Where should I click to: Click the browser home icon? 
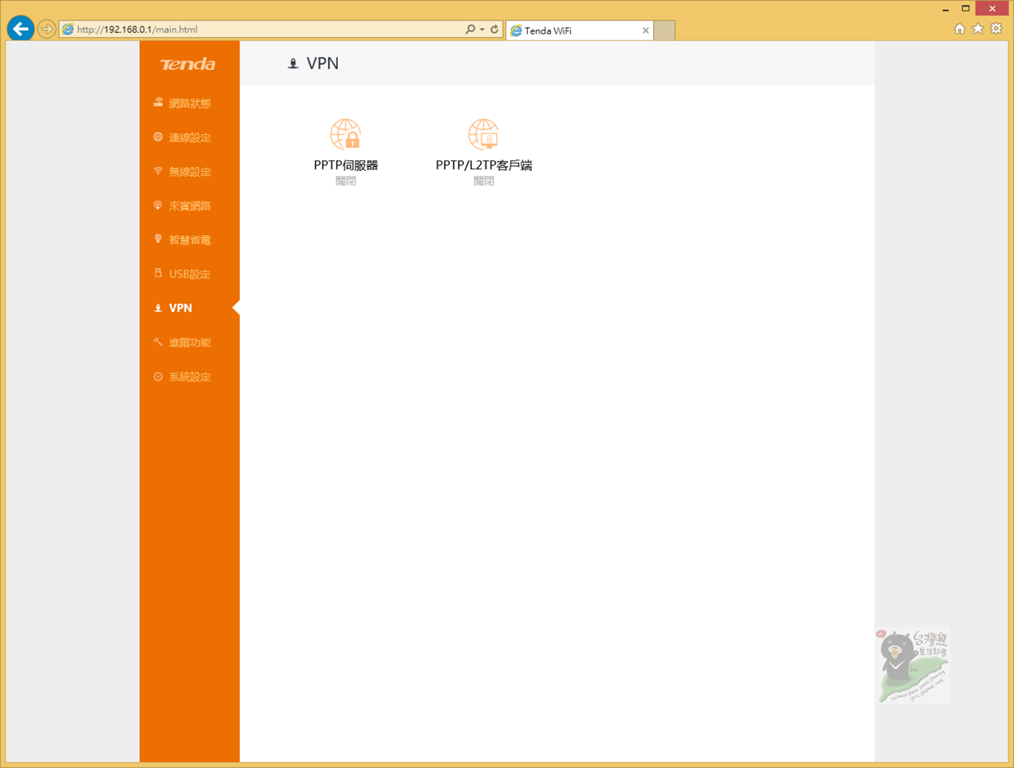tap(960, 28)
